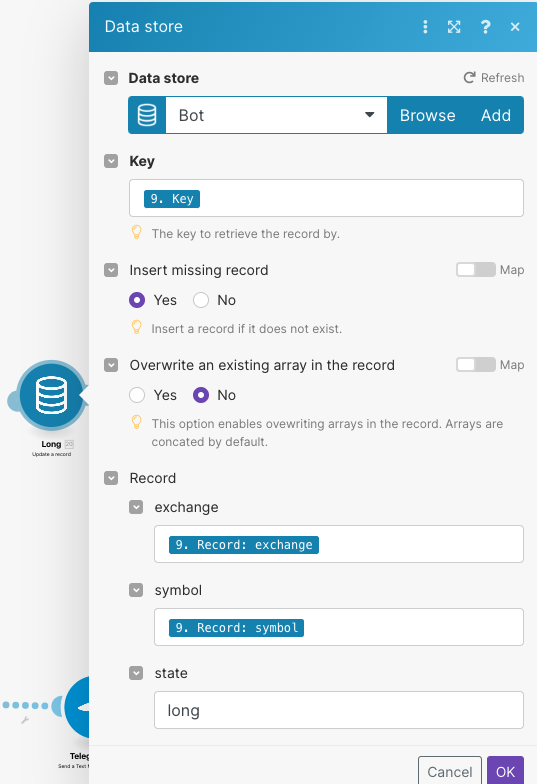Select the Telegram module icon
The width and height of the screenshot is (537, 784).
(x=77, y=706)
